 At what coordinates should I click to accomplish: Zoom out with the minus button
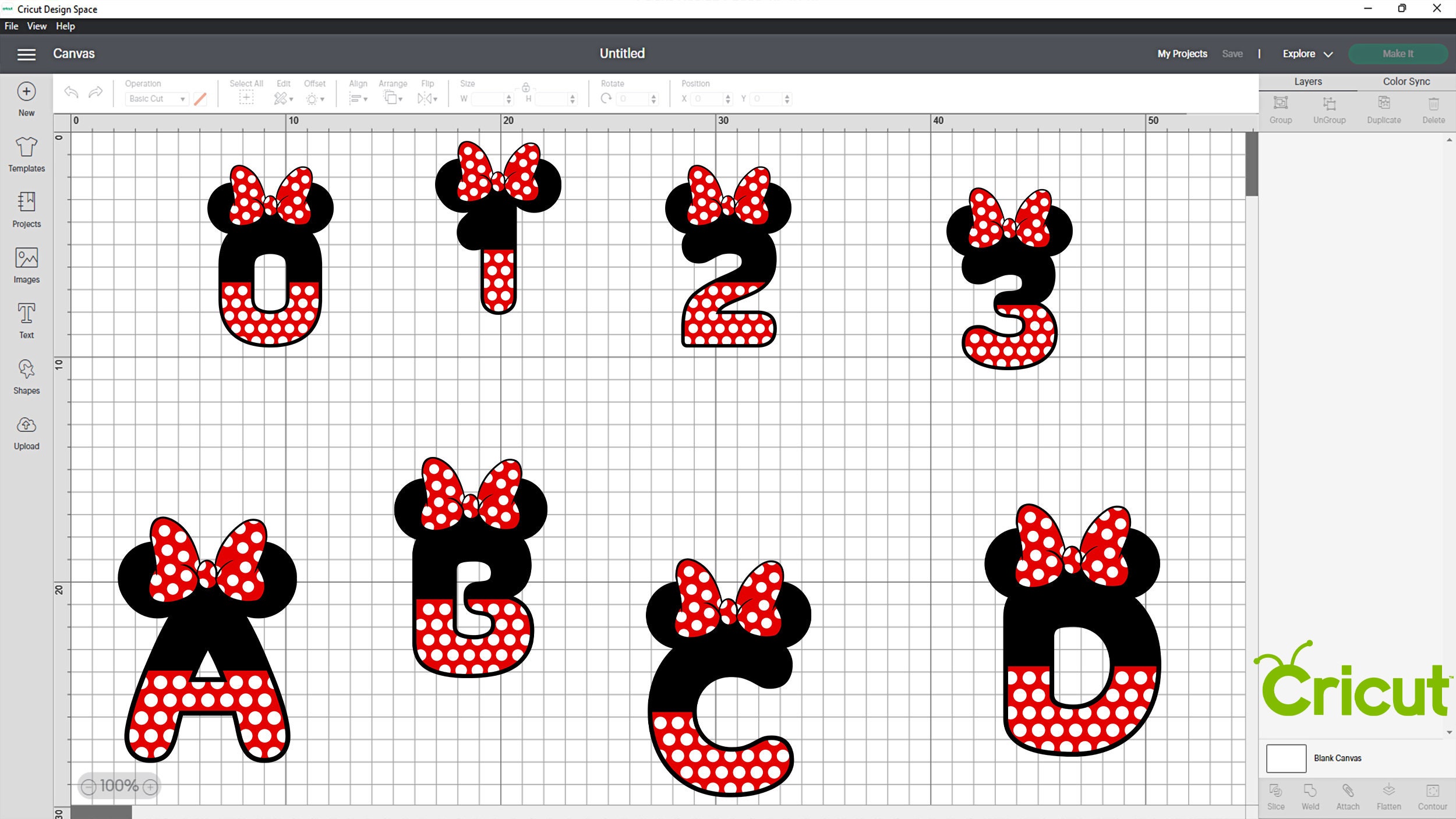(x=89, y=787)
